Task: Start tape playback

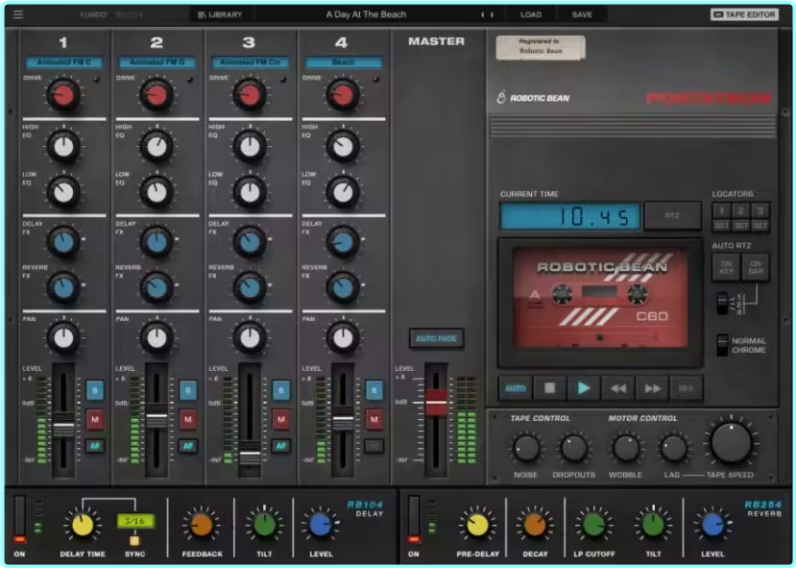Action: [584, 388]
